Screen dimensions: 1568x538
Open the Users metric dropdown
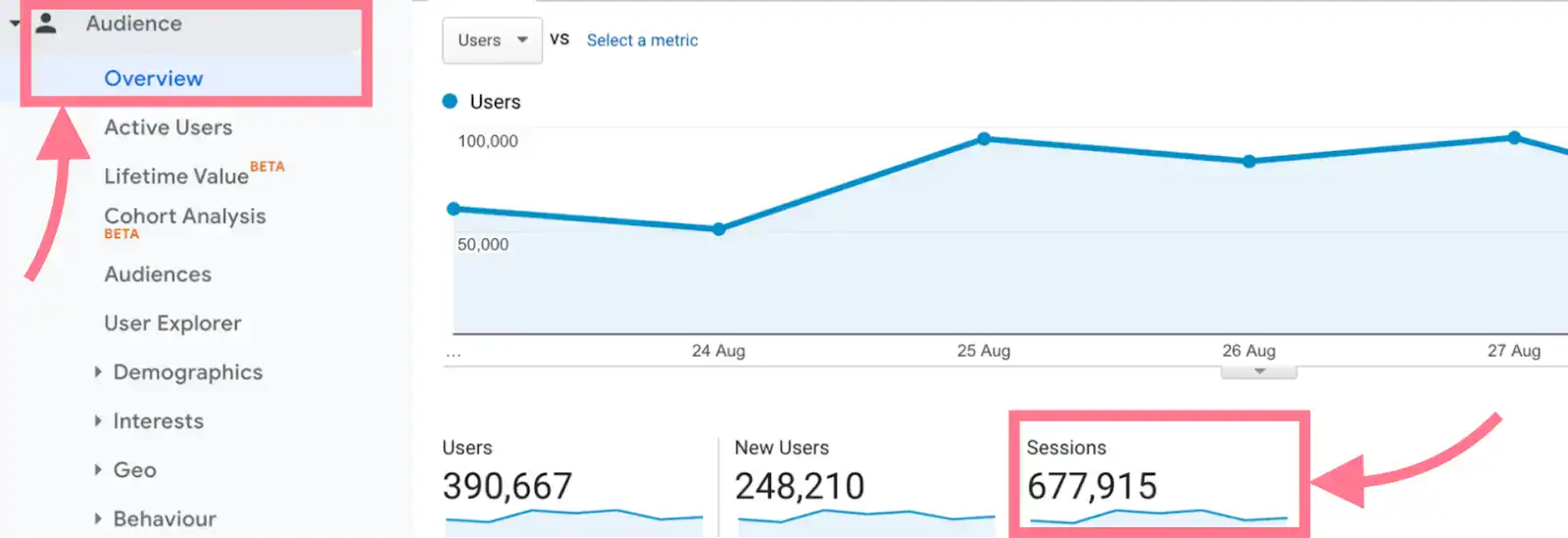click(492, 40)
